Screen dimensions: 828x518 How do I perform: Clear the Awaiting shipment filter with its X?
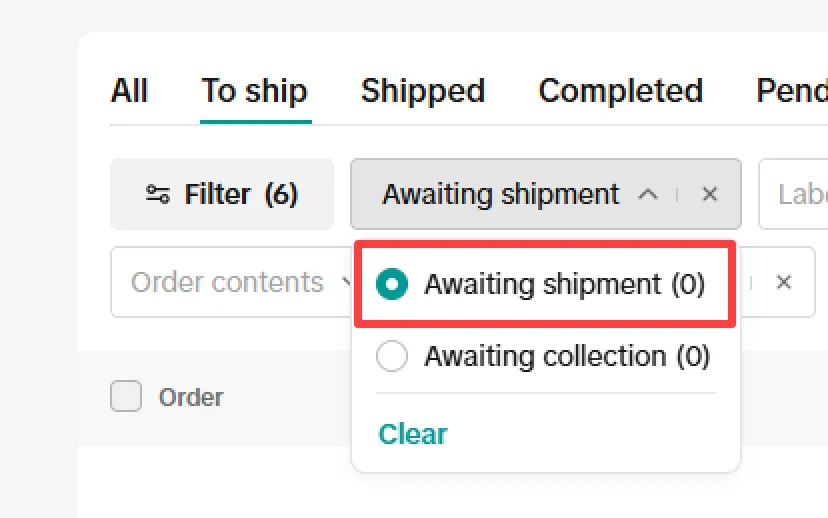tap(710, 194)
